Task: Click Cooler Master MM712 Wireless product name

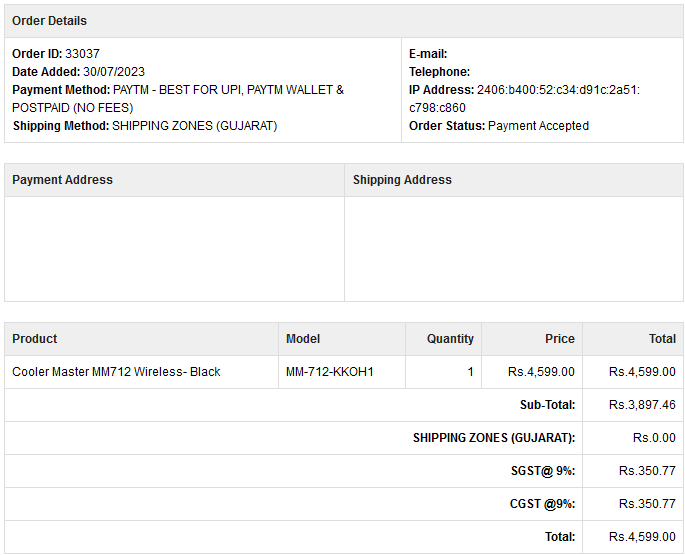Action: click(116, 372)
